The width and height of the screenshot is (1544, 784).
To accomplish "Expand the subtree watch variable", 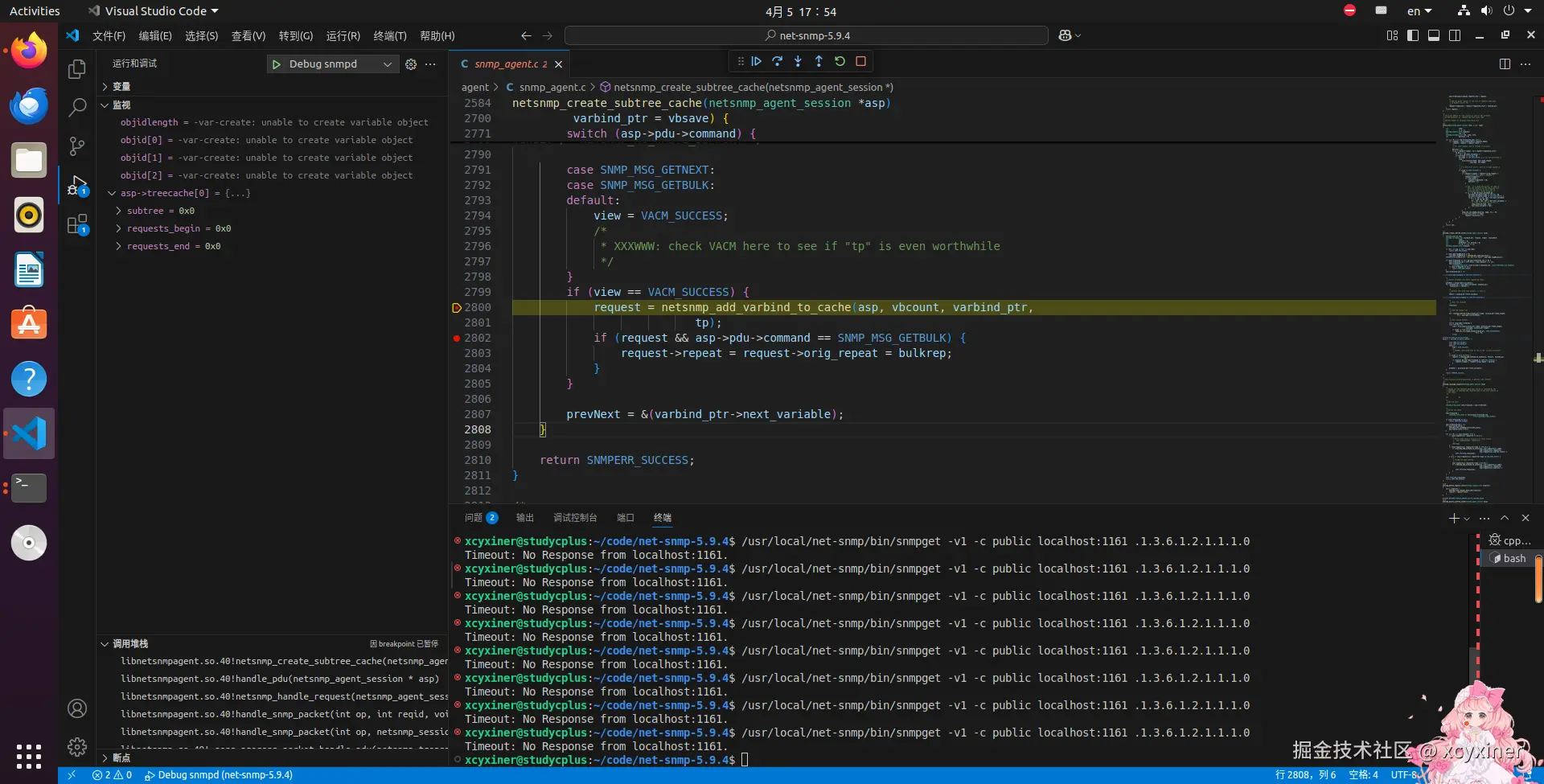I will [x=118, y=211].
